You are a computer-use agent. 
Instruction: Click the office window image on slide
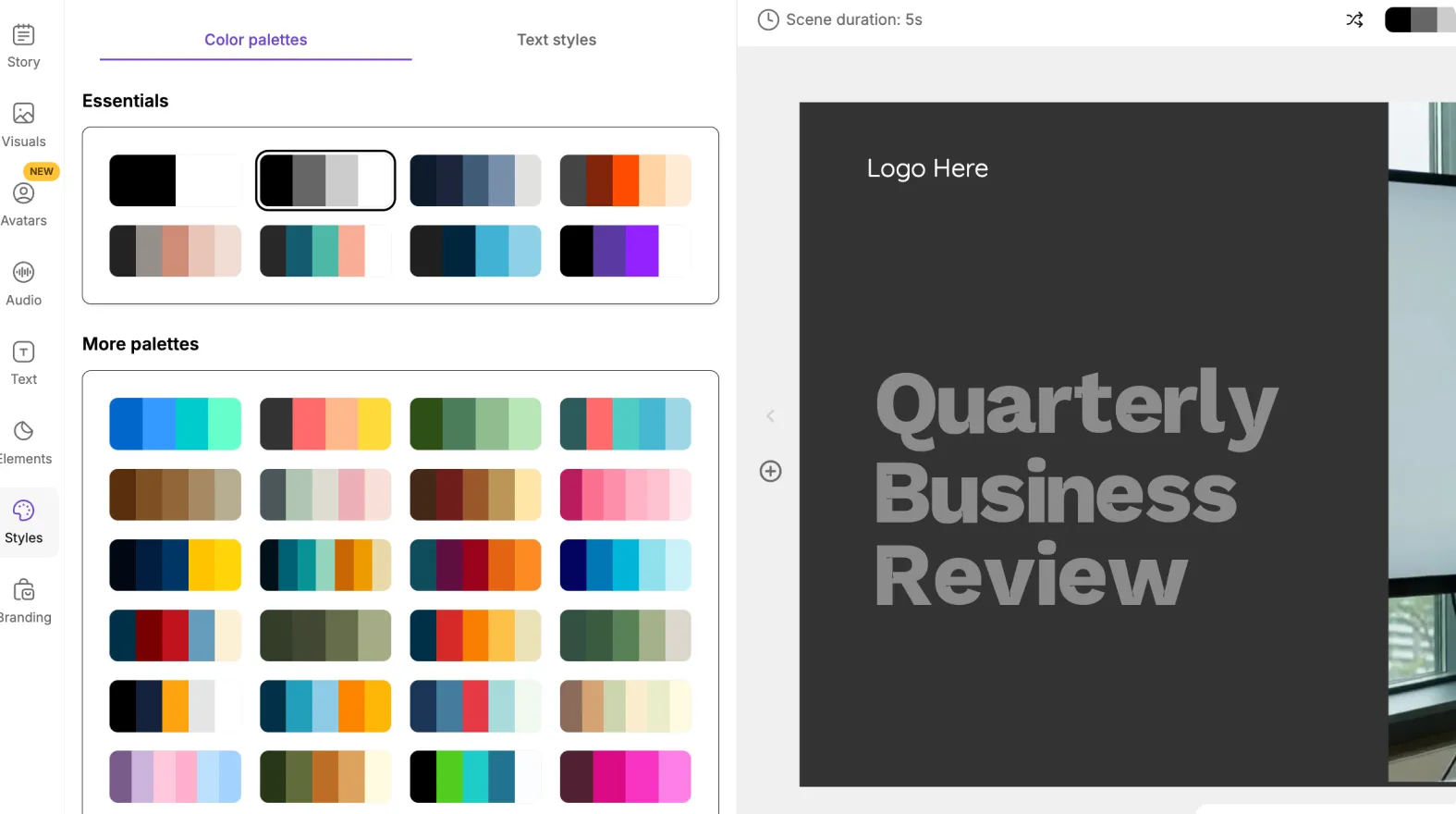[1422, 442]
